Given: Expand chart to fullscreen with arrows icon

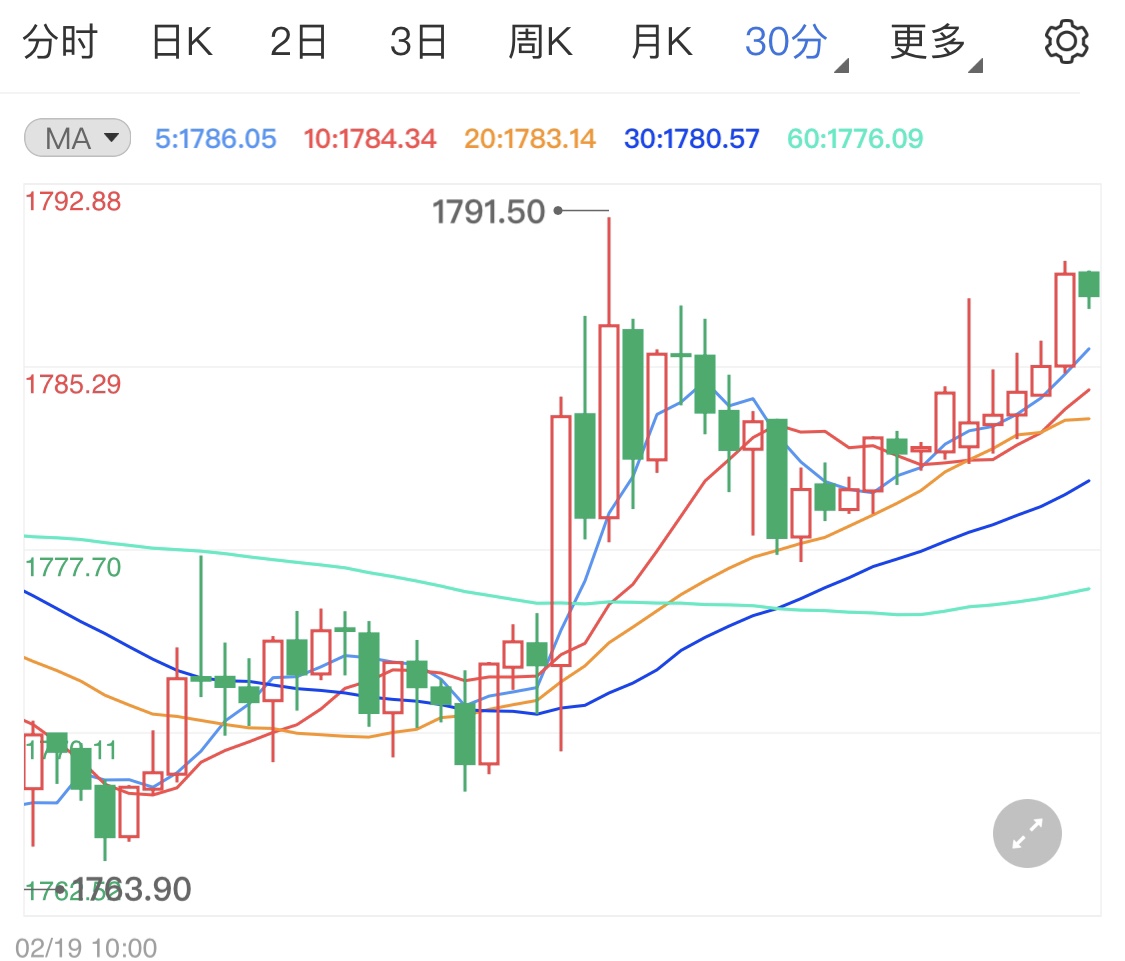Looking at the screenshot, I should click(x=1027, y=833).
